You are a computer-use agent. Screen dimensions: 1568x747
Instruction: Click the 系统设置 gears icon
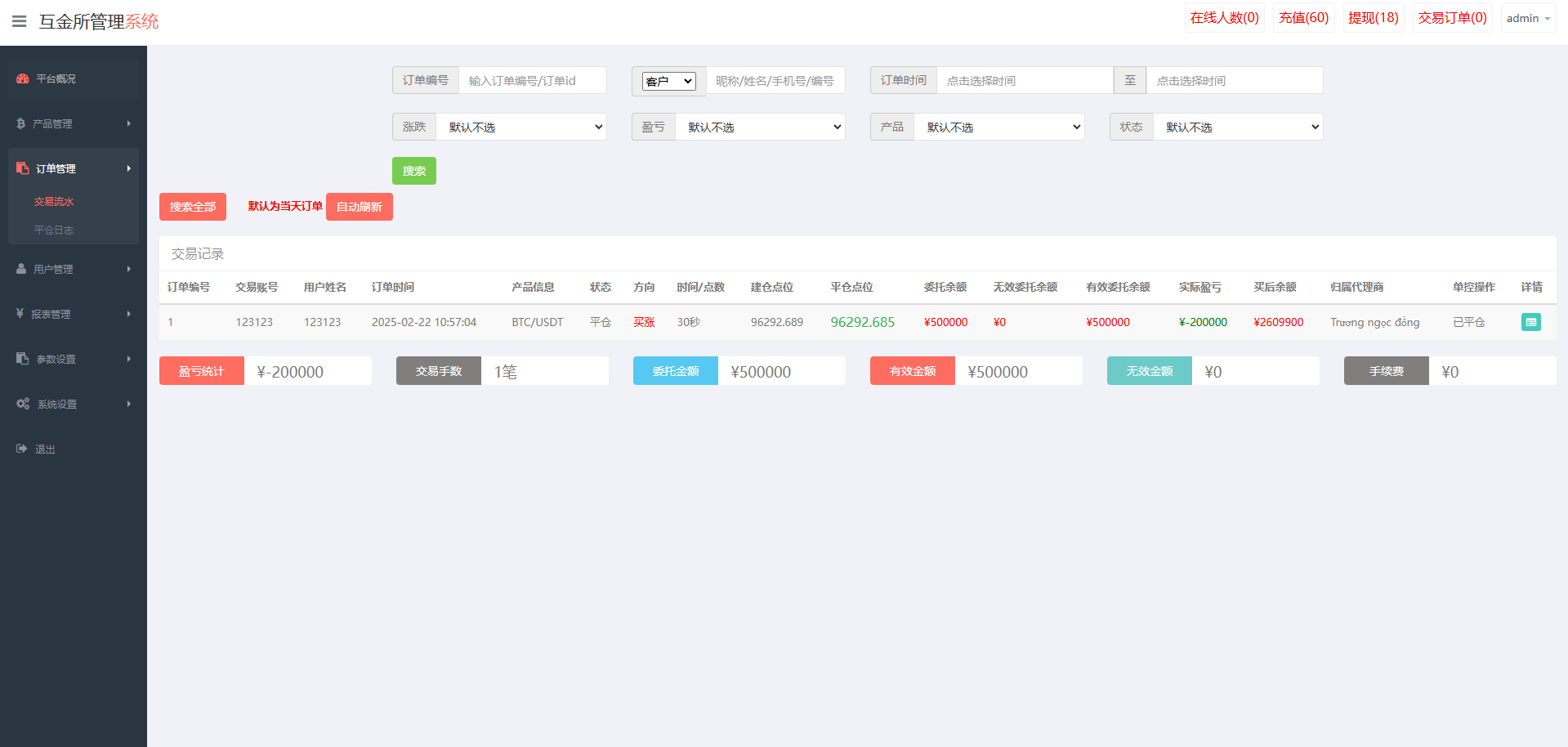pos(23,404)
